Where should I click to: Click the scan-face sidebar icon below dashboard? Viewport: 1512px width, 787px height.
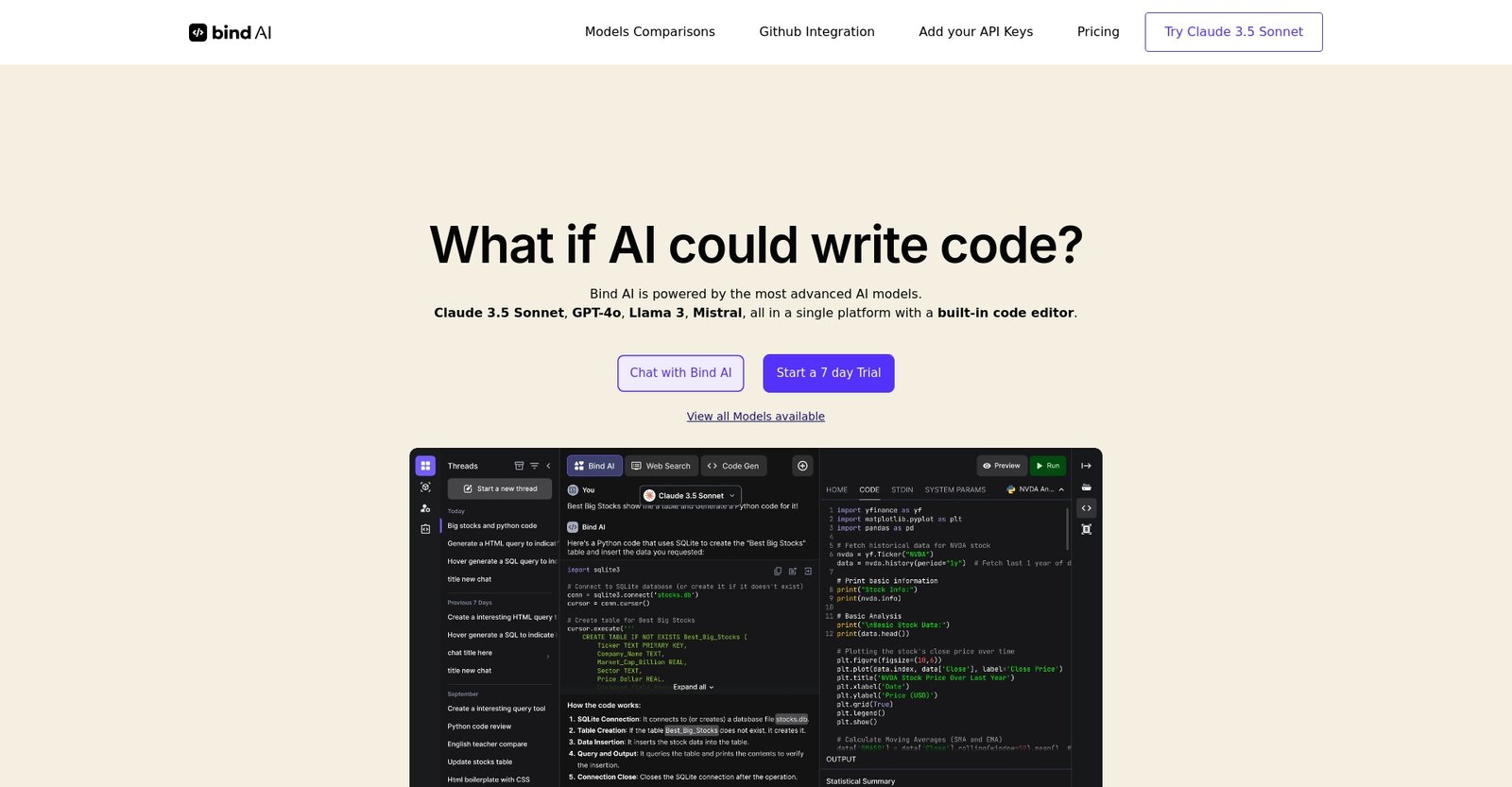(425, 488)
